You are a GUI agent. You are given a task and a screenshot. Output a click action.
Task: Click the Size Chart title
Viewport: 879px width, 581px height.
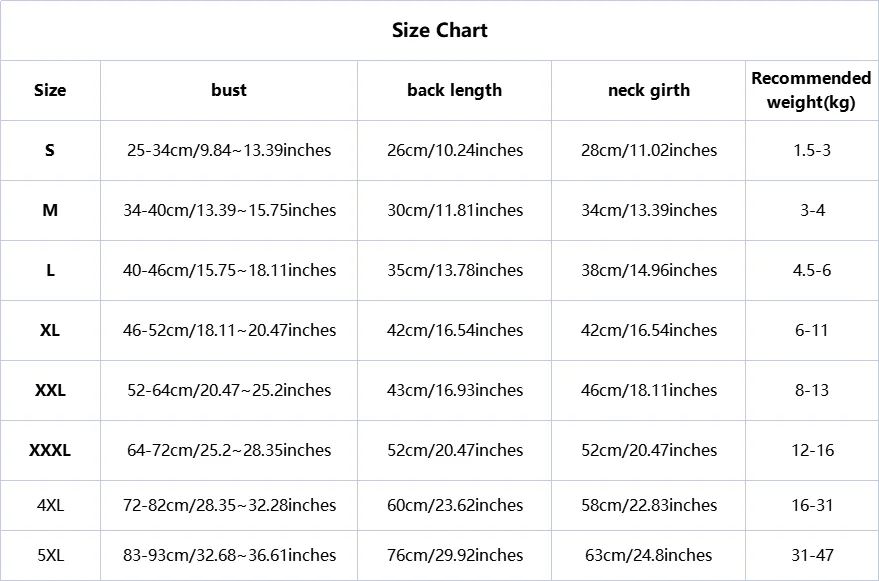click(440, 30)
